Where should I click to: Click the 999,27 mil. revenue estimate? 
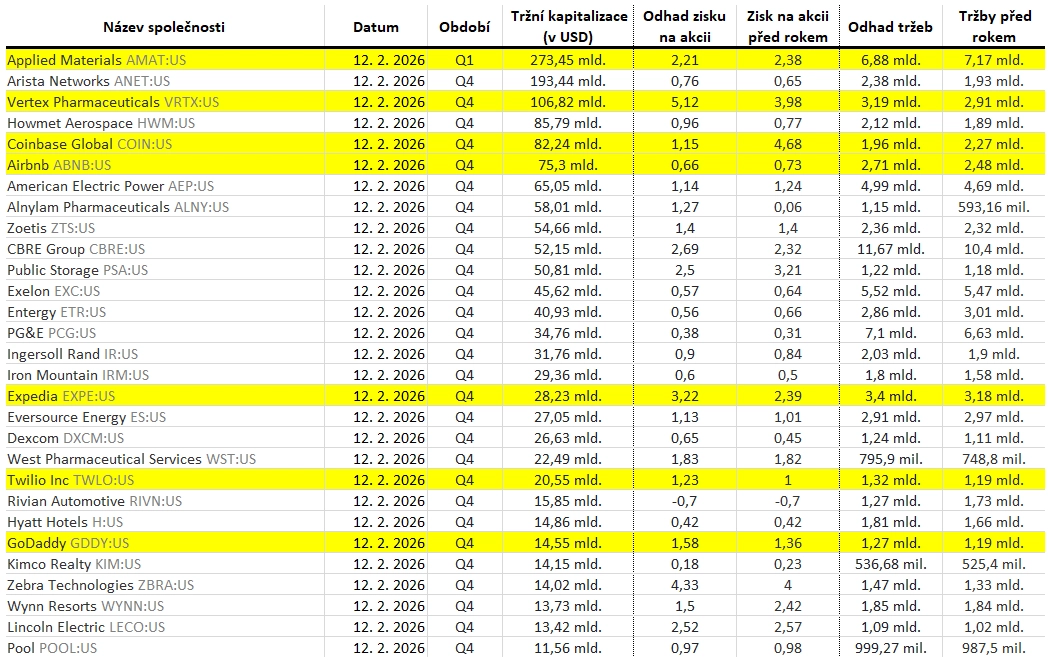[x=890, y=648]
